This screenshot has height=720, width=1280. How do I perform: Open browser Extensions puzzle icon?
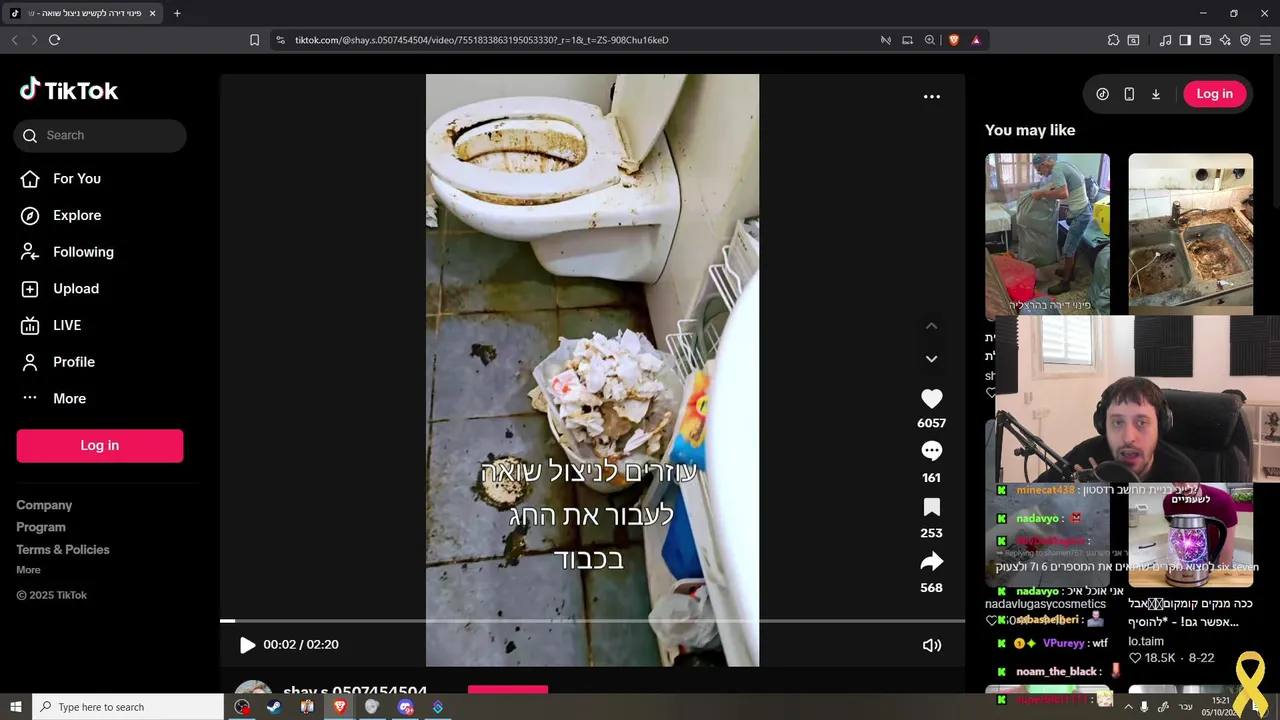[1113, 40]
